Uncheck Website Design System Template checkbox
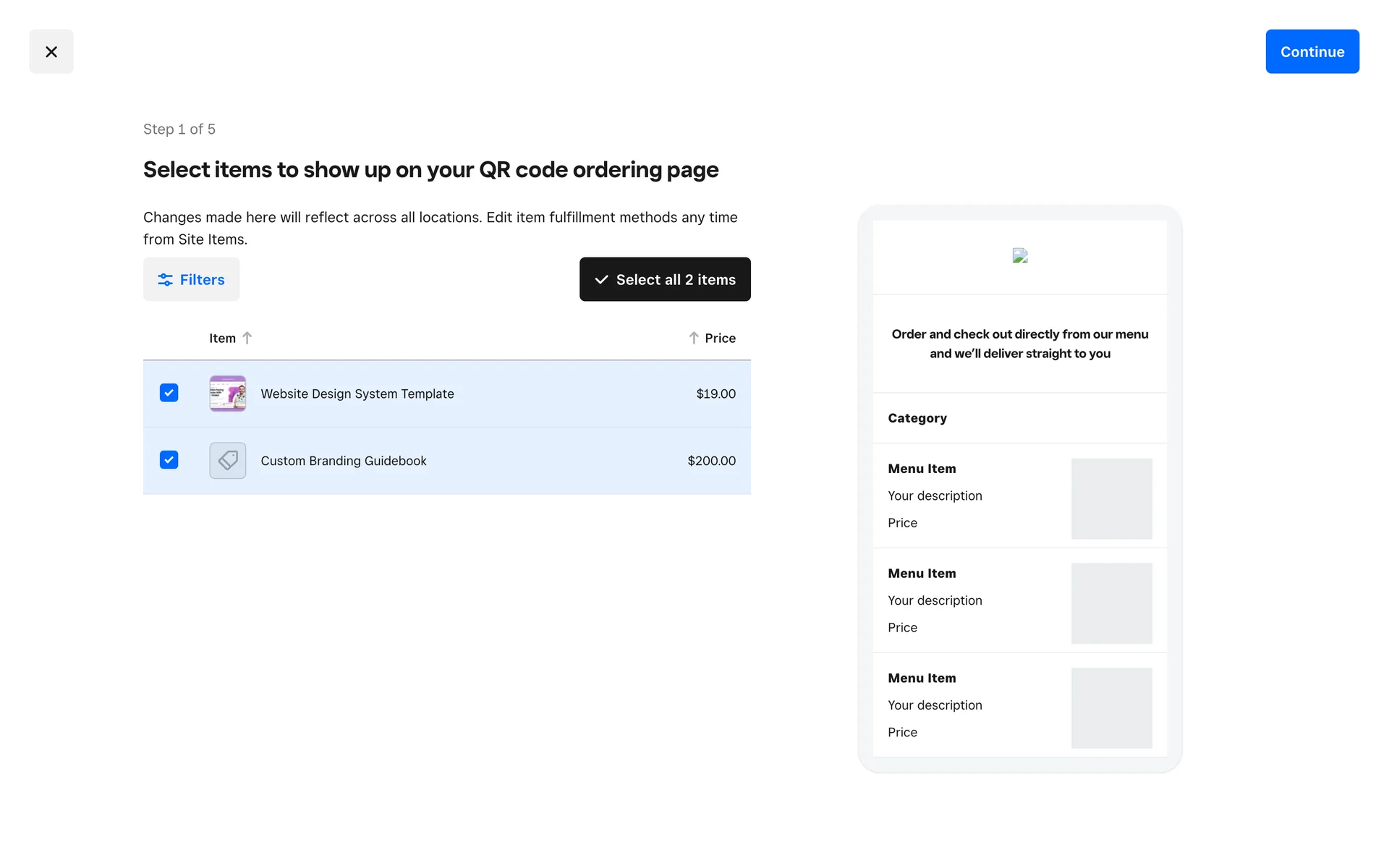This screenshot has height=868, width=1389. 169,393
